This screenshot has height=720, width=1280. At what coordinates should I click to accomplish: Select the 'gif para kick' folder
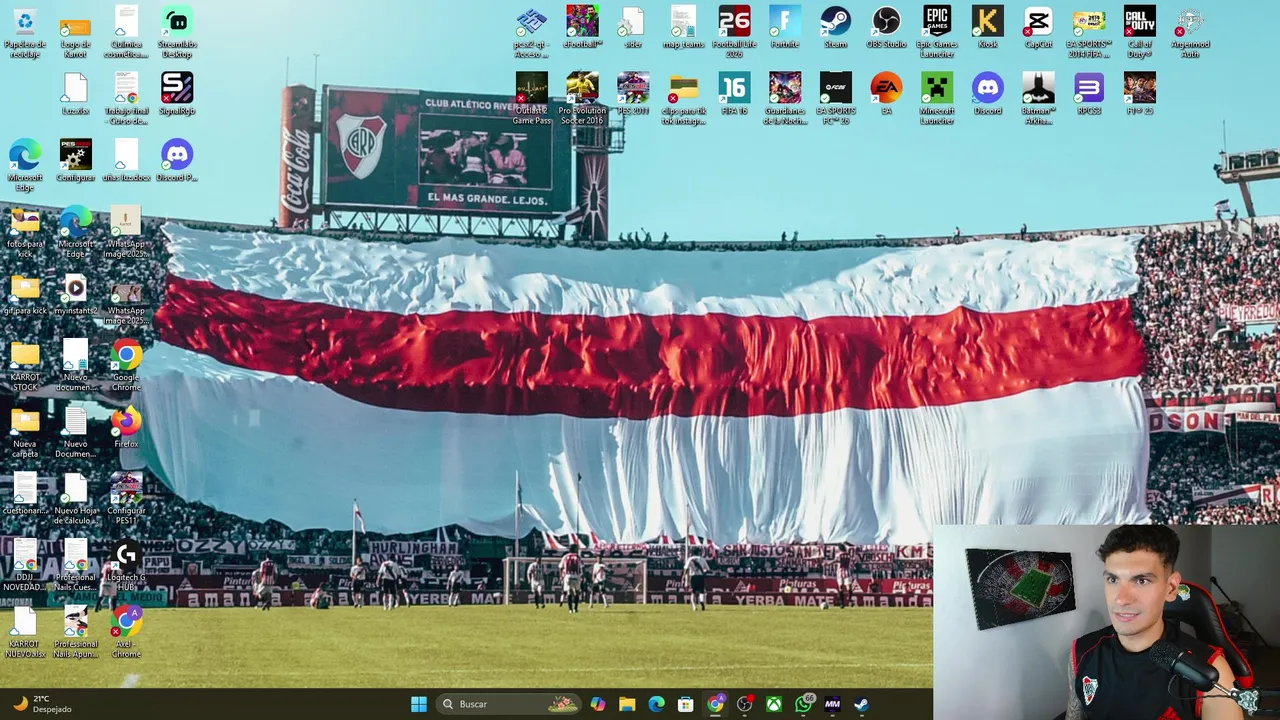coord(25,294)
